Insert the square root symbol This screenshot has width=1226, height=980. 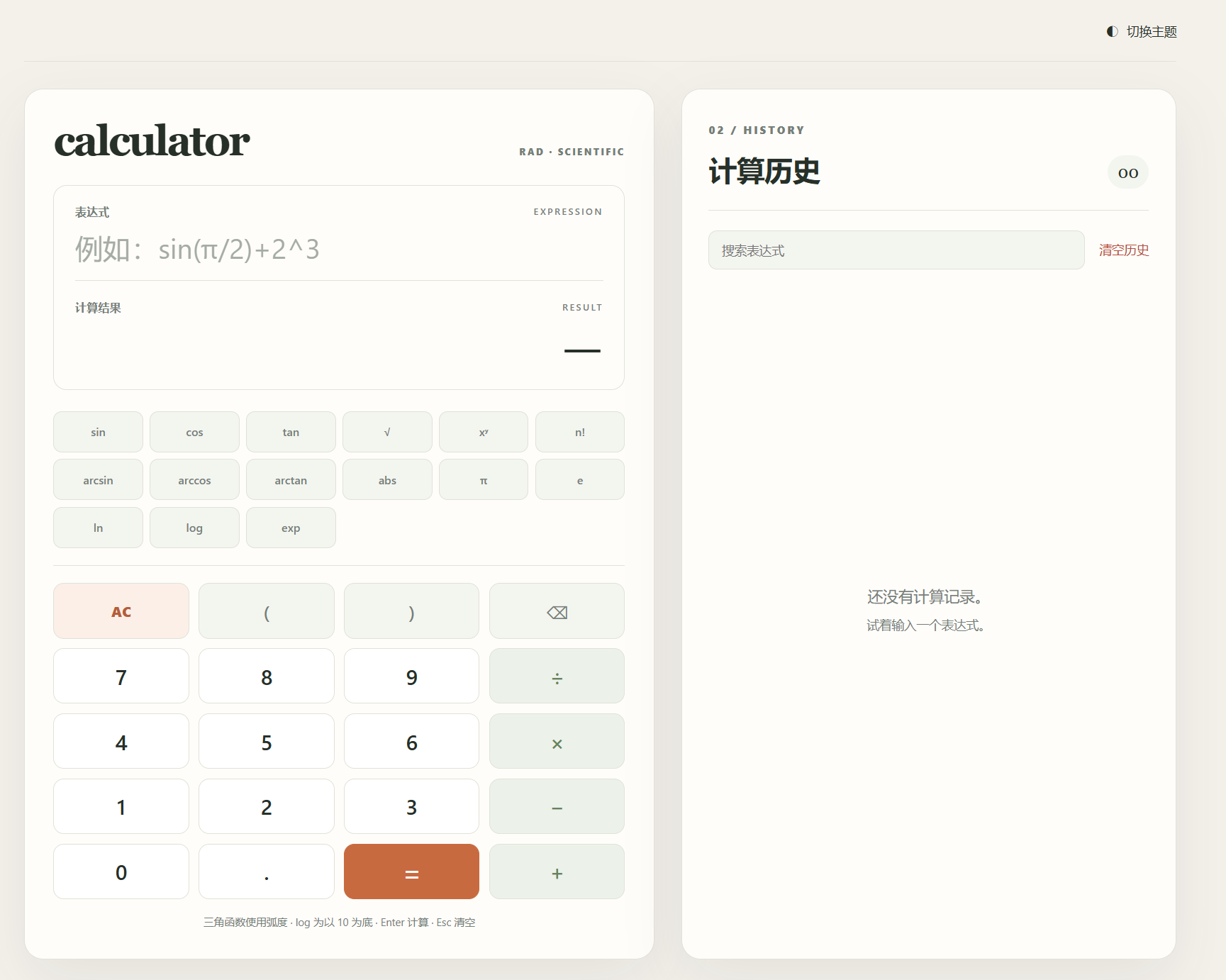pyautogui.click(x=387, y=432)
